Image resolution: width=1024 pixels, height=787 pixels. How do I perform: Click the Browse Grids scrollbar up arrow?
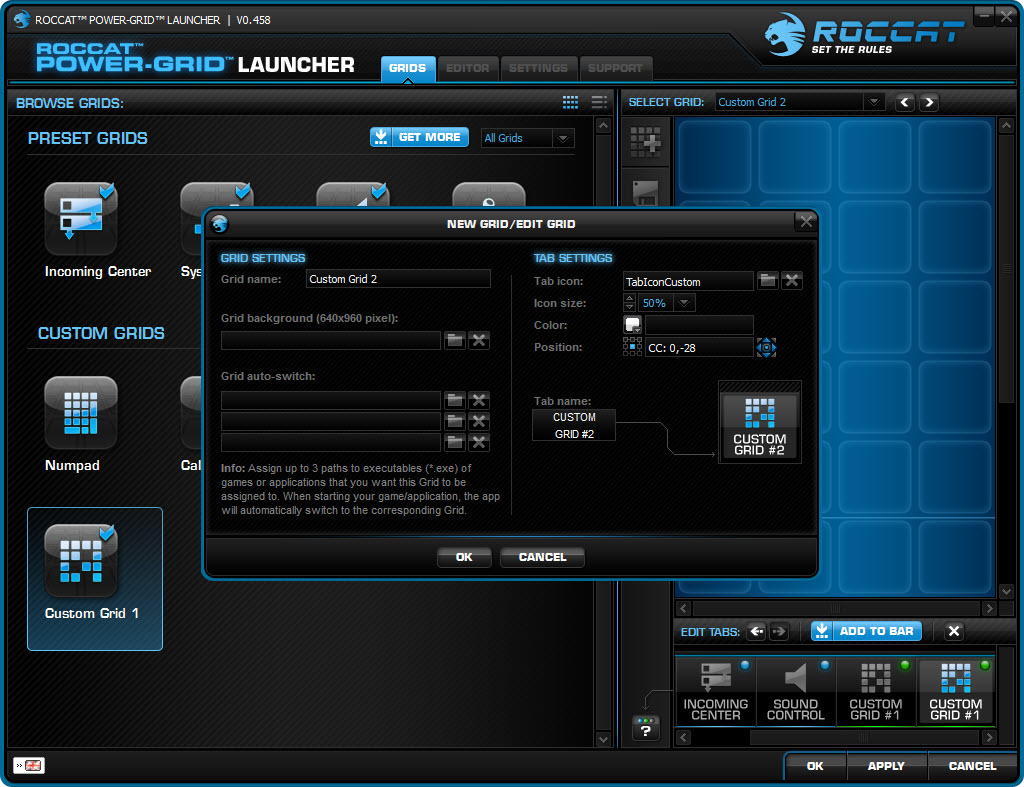point(603,125)
